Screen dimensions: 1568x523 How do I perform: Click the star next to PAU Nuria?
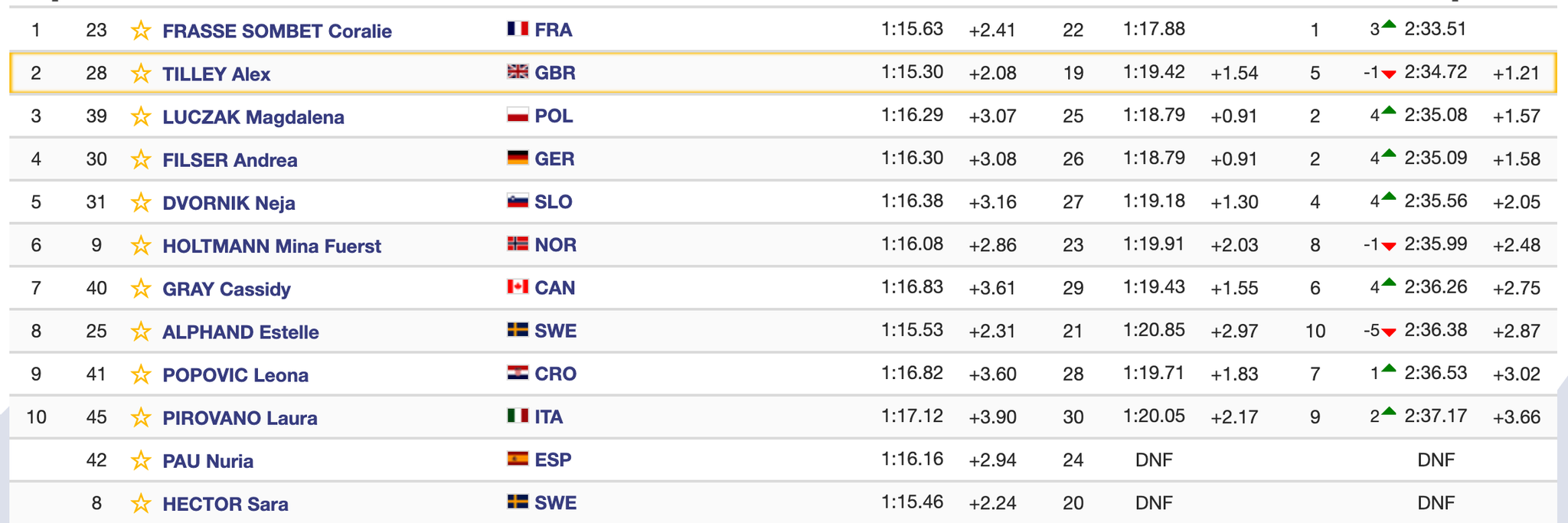point(141,460)
